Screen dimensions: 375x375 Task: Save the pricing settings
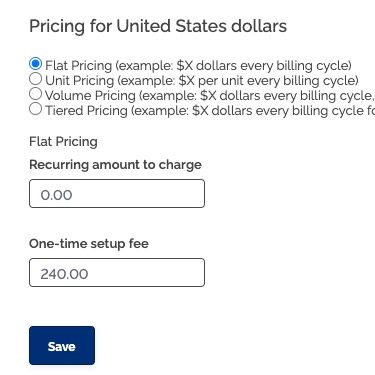tap(62, 346)
